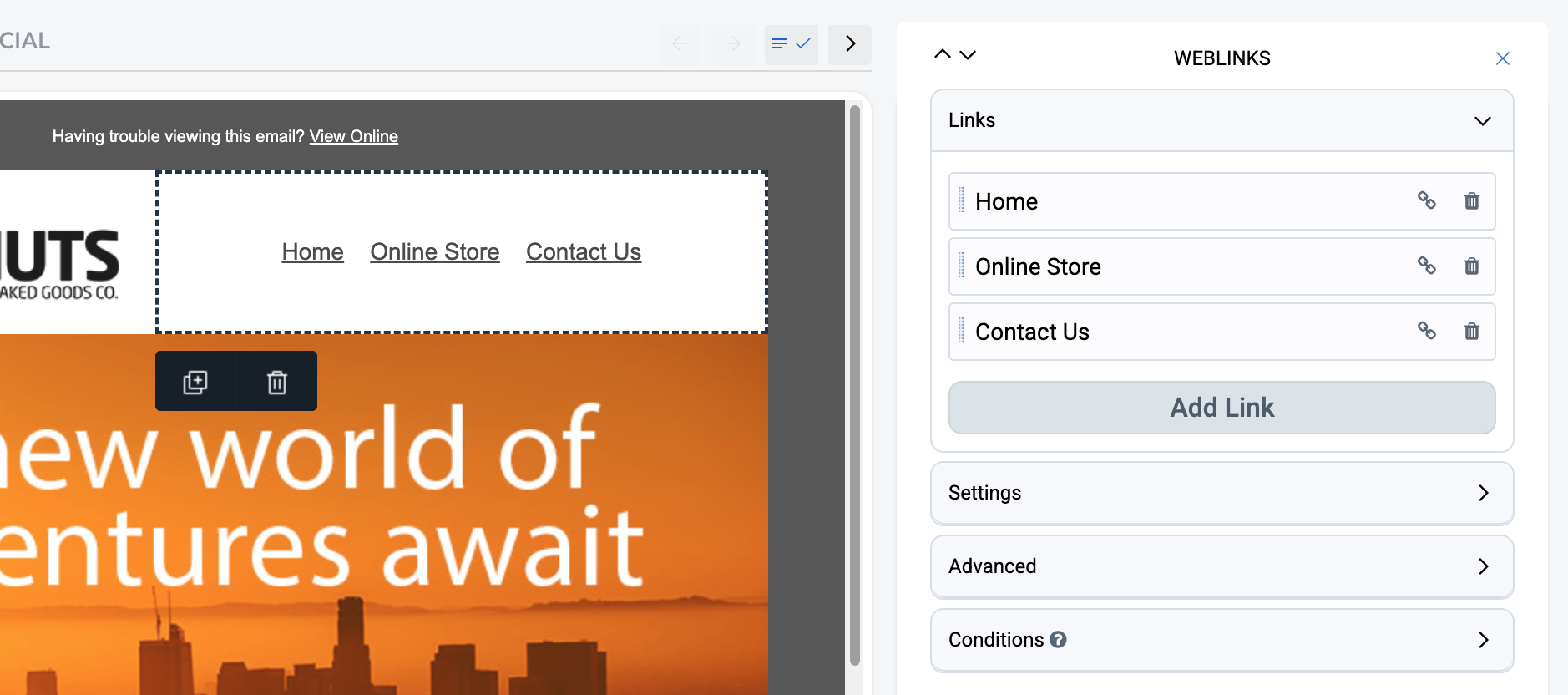The image size is (1568, 695).
Task: Move to previous block with up chevron
Action: [x=943, y=54]
